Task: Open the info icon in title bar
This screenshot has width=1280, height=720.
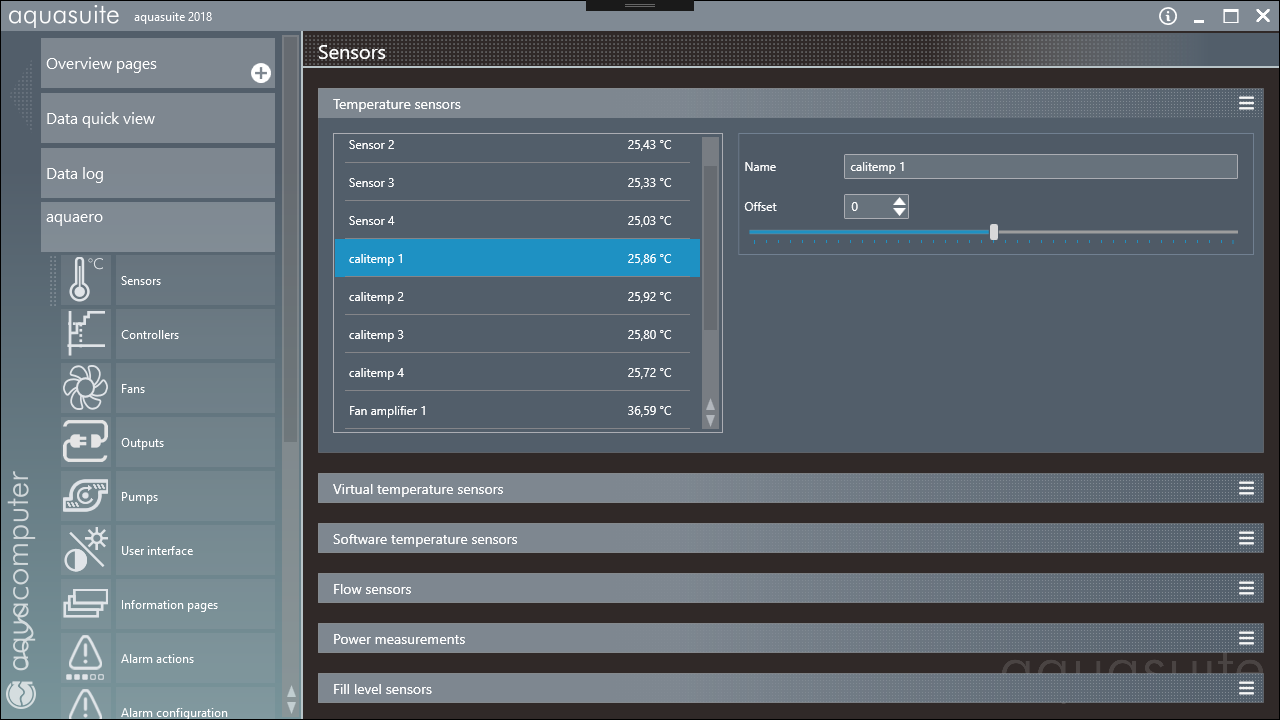Action: click(x=1167, y=16)
